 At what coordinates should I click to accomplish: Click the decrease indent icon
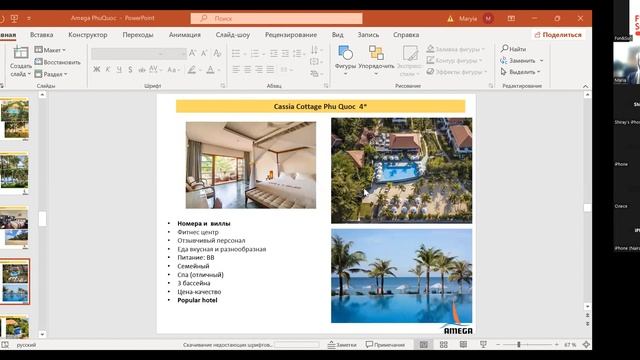coord(274,53)
